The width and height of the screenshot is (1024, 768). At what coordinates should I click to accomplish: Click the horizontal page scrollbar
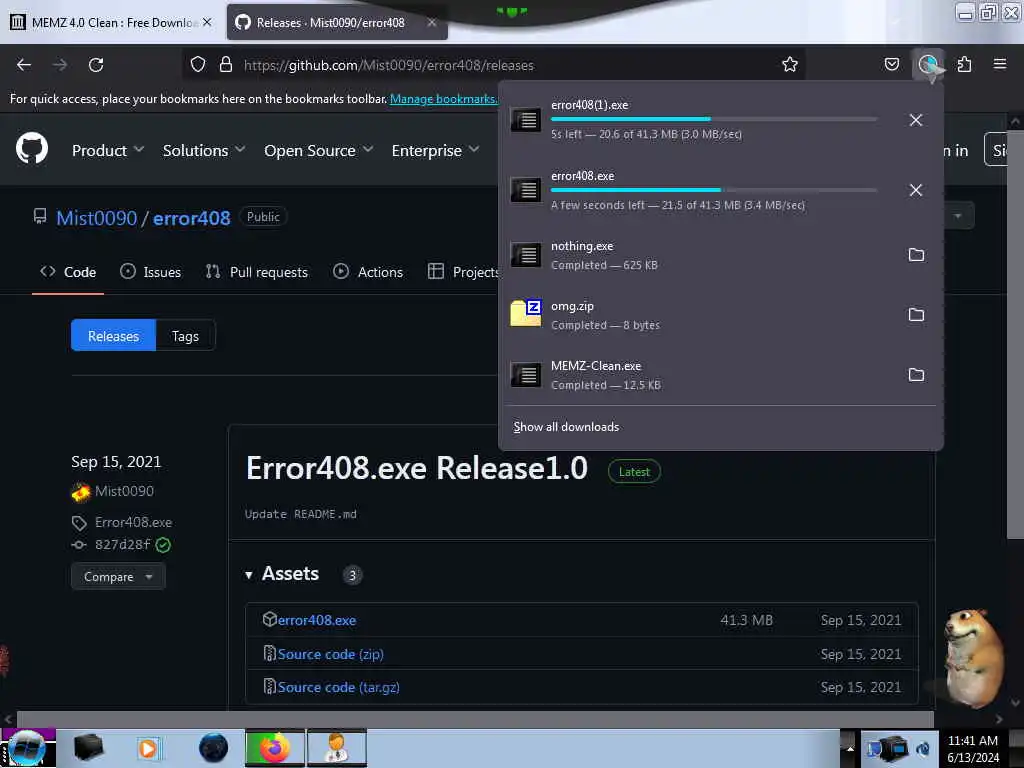(x=475, y=719)
